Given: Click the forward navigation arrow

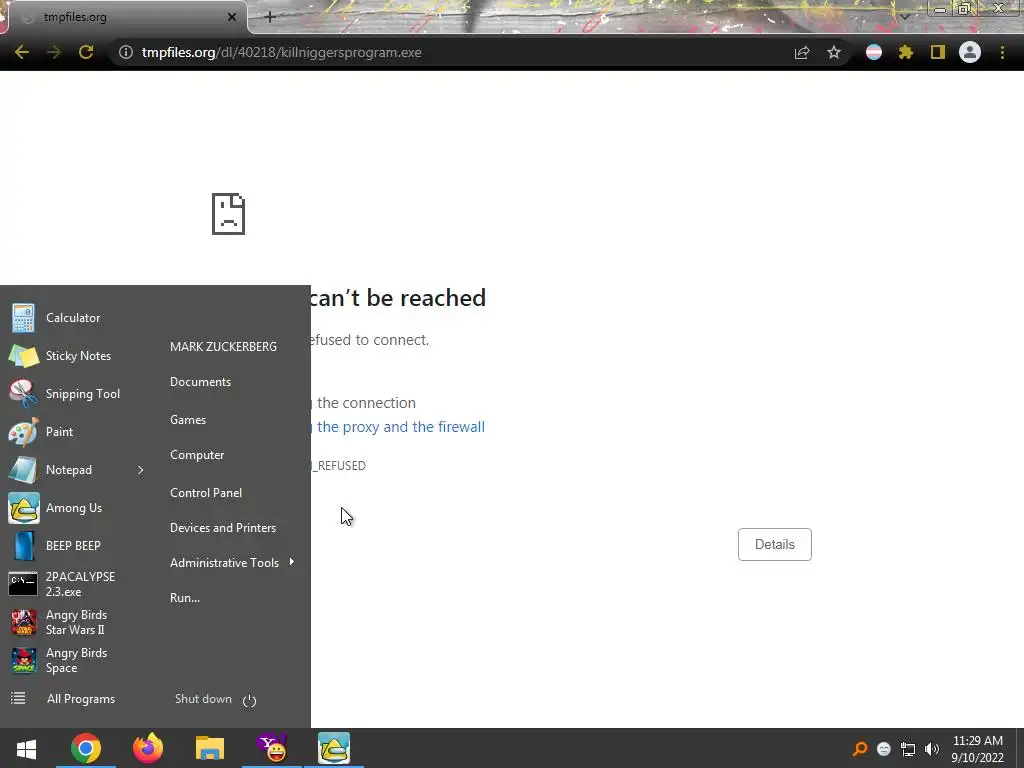Looking at the screenshot, I should [x=54, y=52].
